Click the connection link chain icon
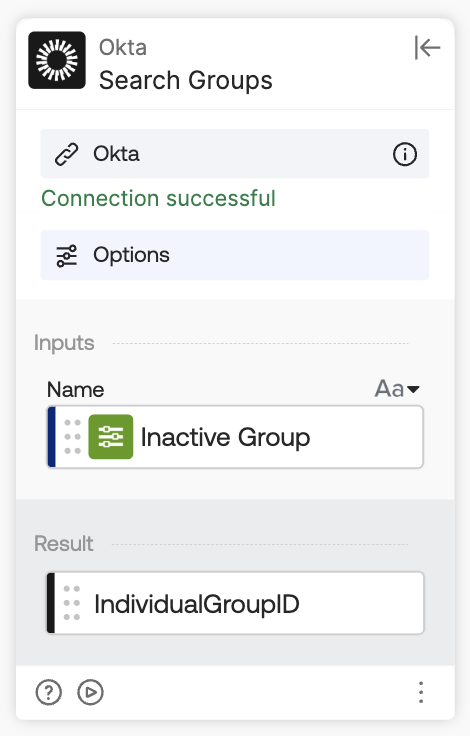The height and width of the screenshot is (736, 470). coord(67,154)
